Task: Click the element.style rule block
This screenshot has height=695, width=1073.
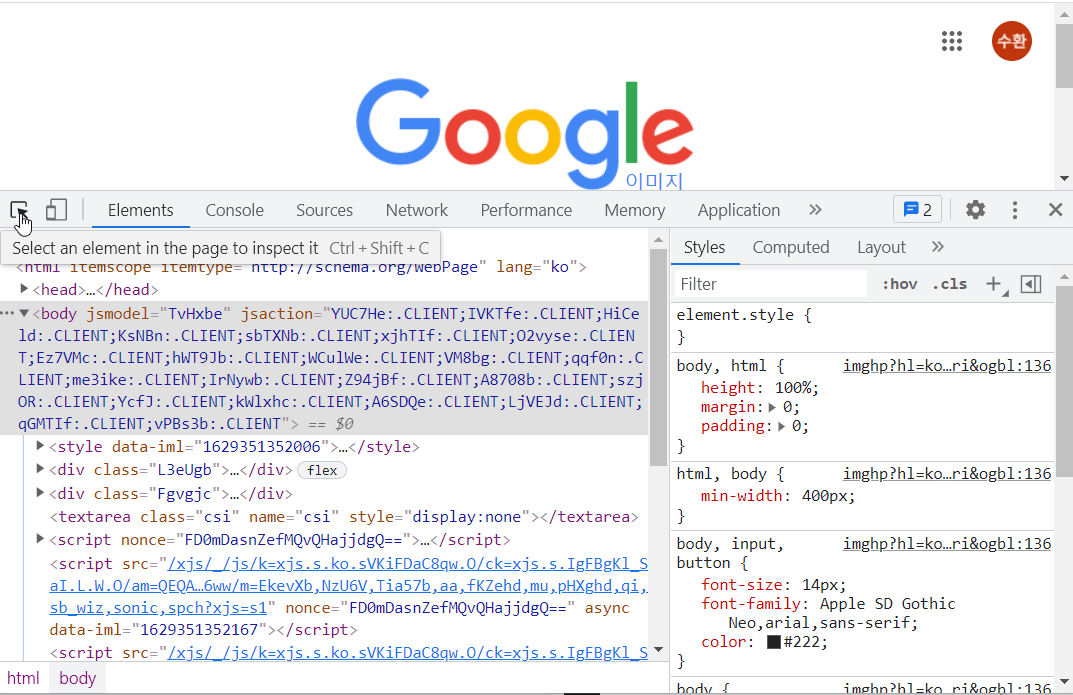Action: coord(862,326)
